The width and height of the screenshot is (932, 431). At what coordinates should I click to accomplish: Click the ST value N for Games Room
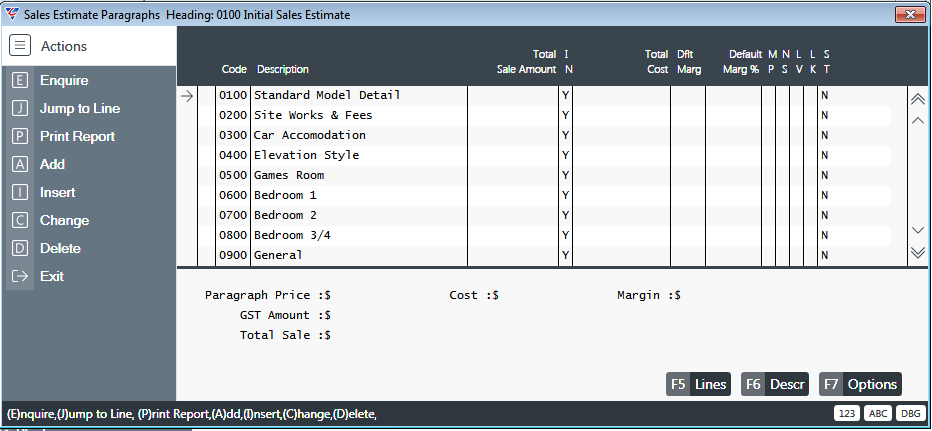[824, 175]
